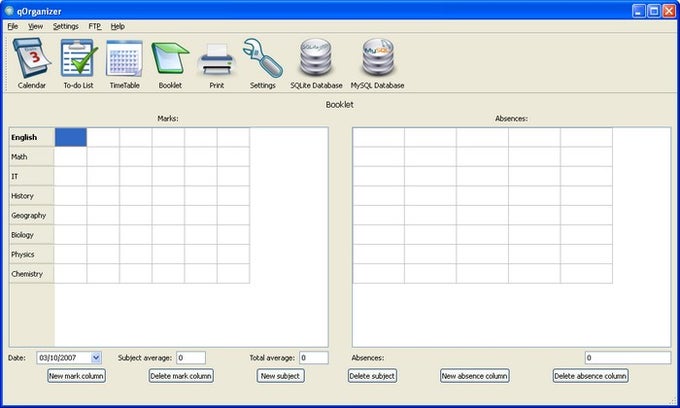
Task: Open the To-do List icon
Action: point(78,59)
